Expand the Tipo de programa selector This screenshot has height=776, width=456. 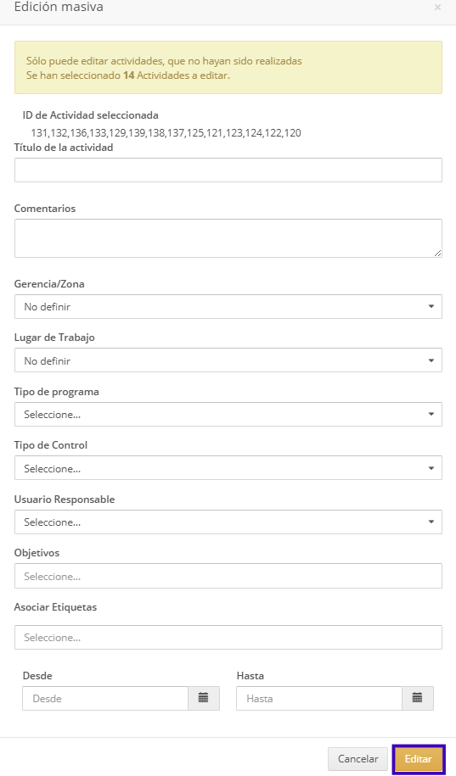coord(228,414)
